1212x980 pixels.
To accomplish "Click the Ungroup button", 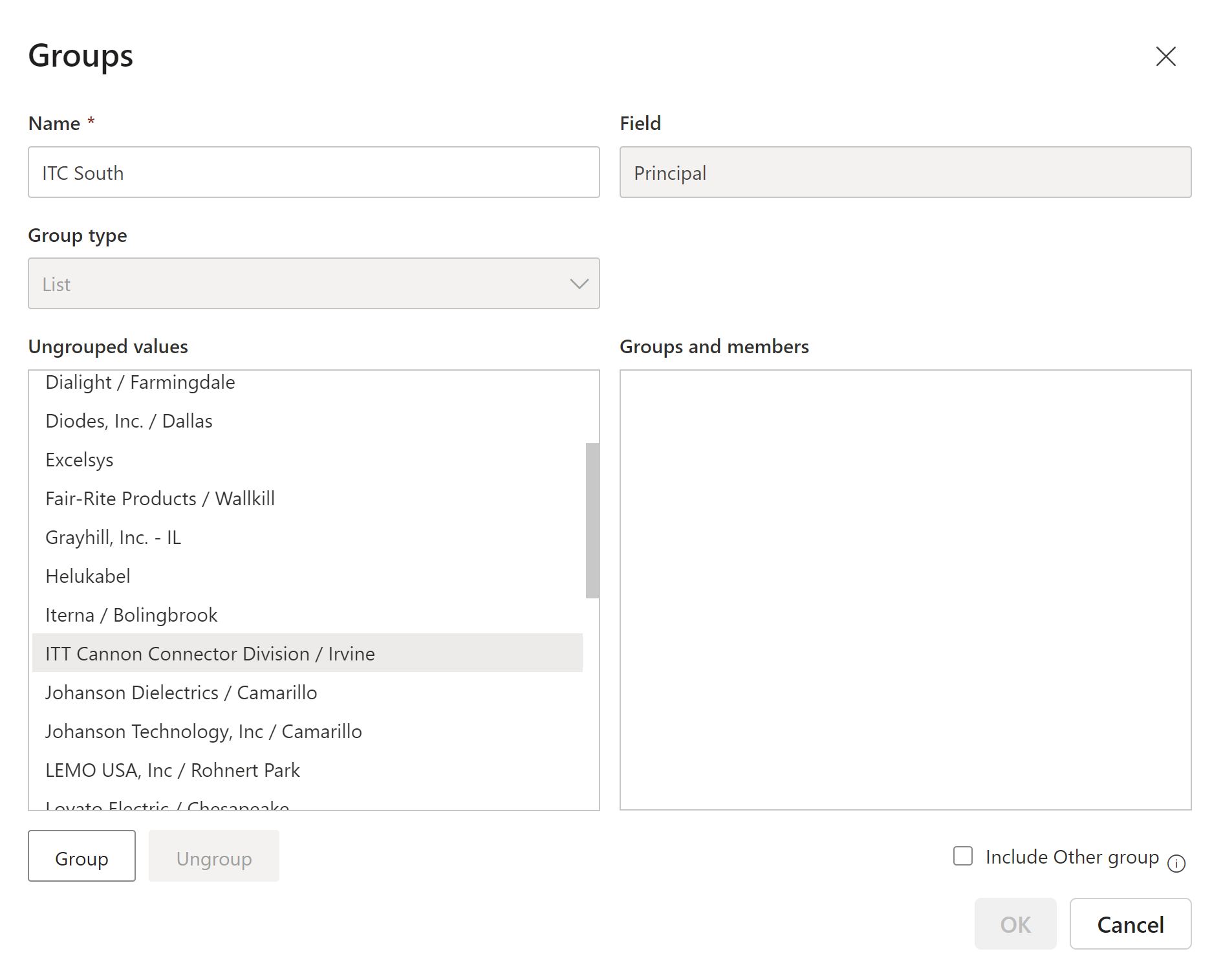I will 214,856.
